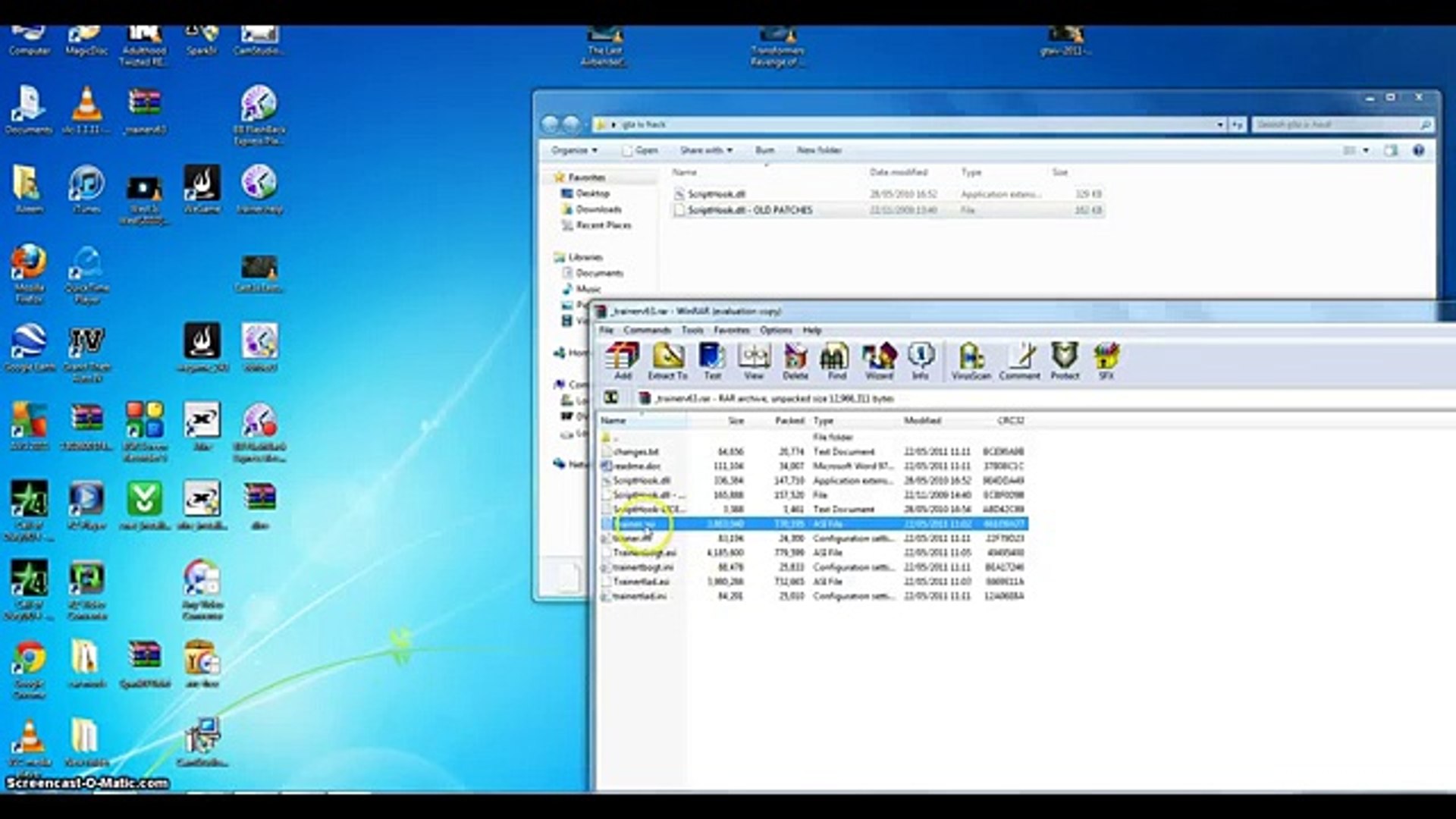
Task: Open the view options dropdown arrow in Explorer
Action: (x=1366, y=151)
